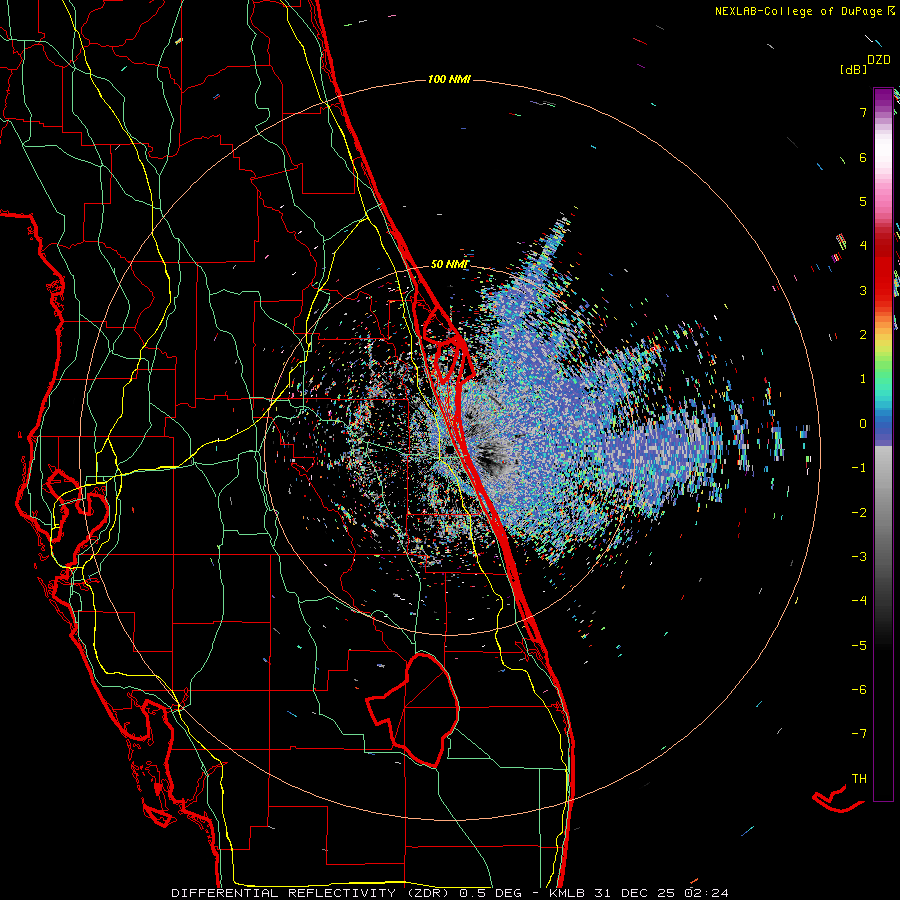
Task: Click the DZD dB color scale title
Action: [867, 64]
